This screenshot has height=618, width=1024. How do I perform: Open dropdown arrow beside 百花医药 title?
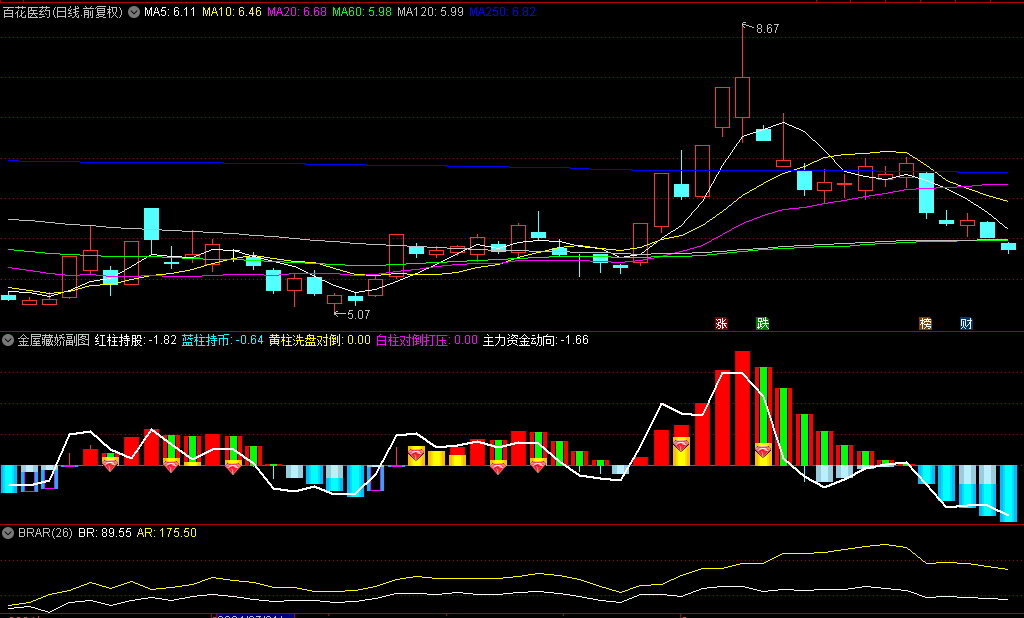click(x=134, y=12)
